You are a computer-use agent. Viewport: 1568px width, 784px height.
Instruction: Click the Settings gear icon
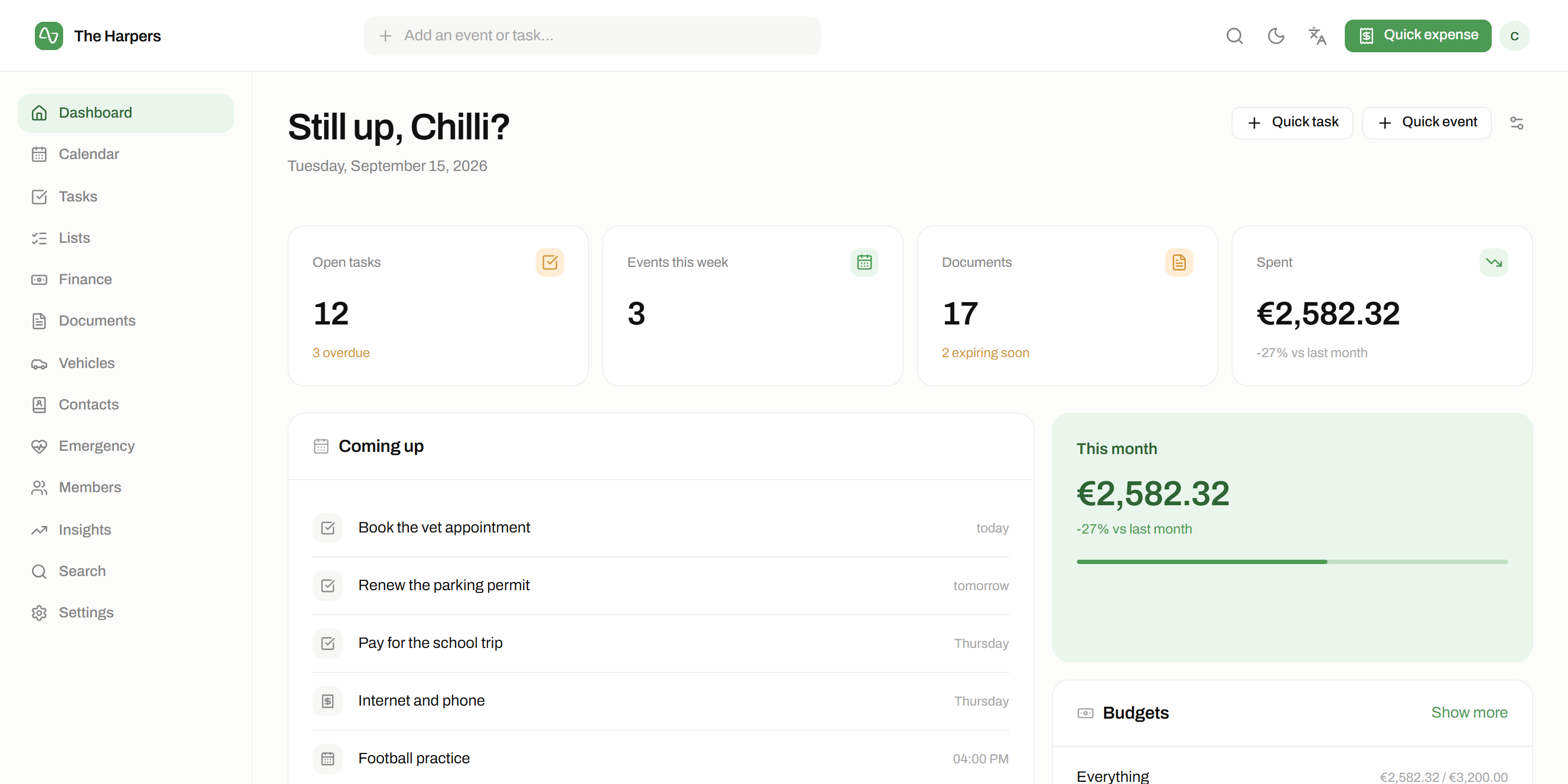39,613
